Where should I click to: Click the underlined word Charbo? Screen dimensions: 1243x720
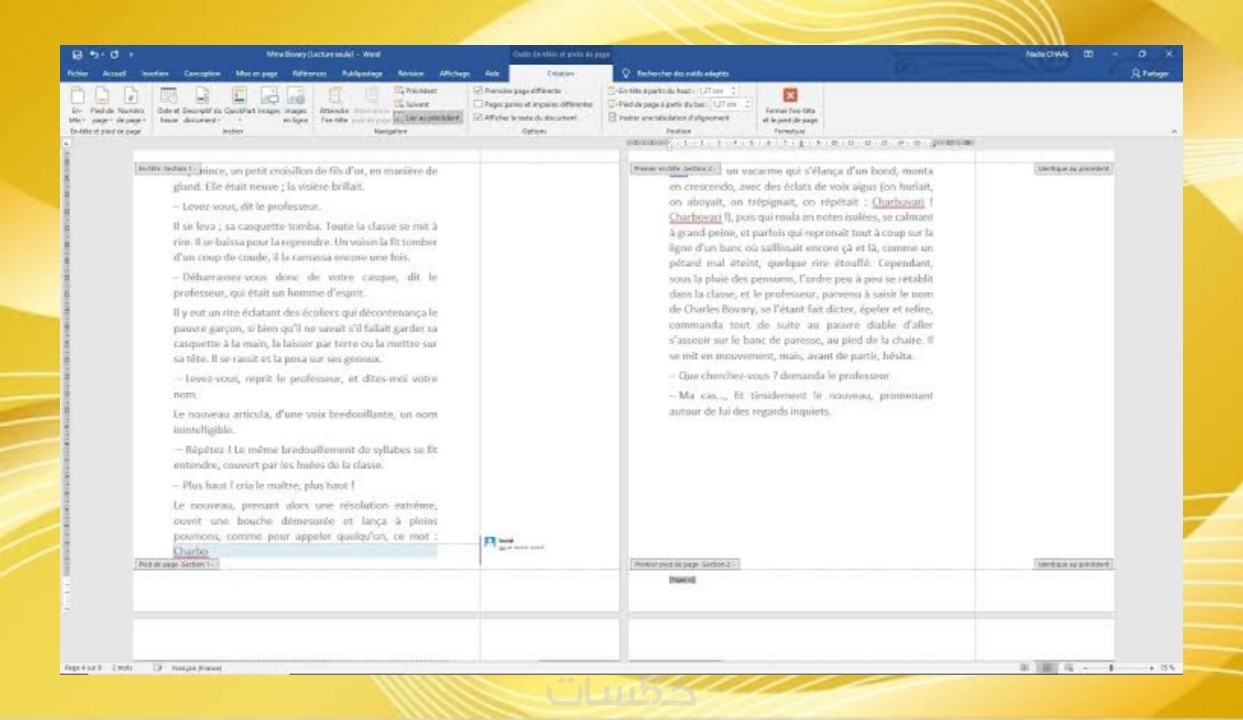[189, 550]
